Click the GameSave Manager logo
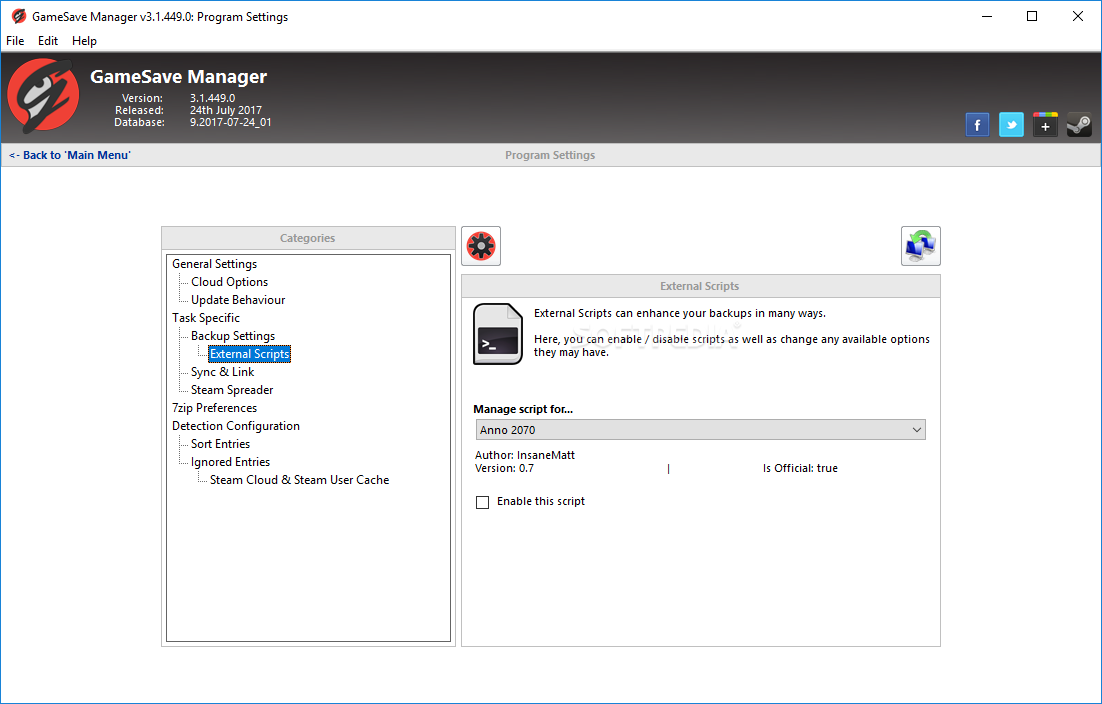The image size is (1102, 704). click(44, 96)
